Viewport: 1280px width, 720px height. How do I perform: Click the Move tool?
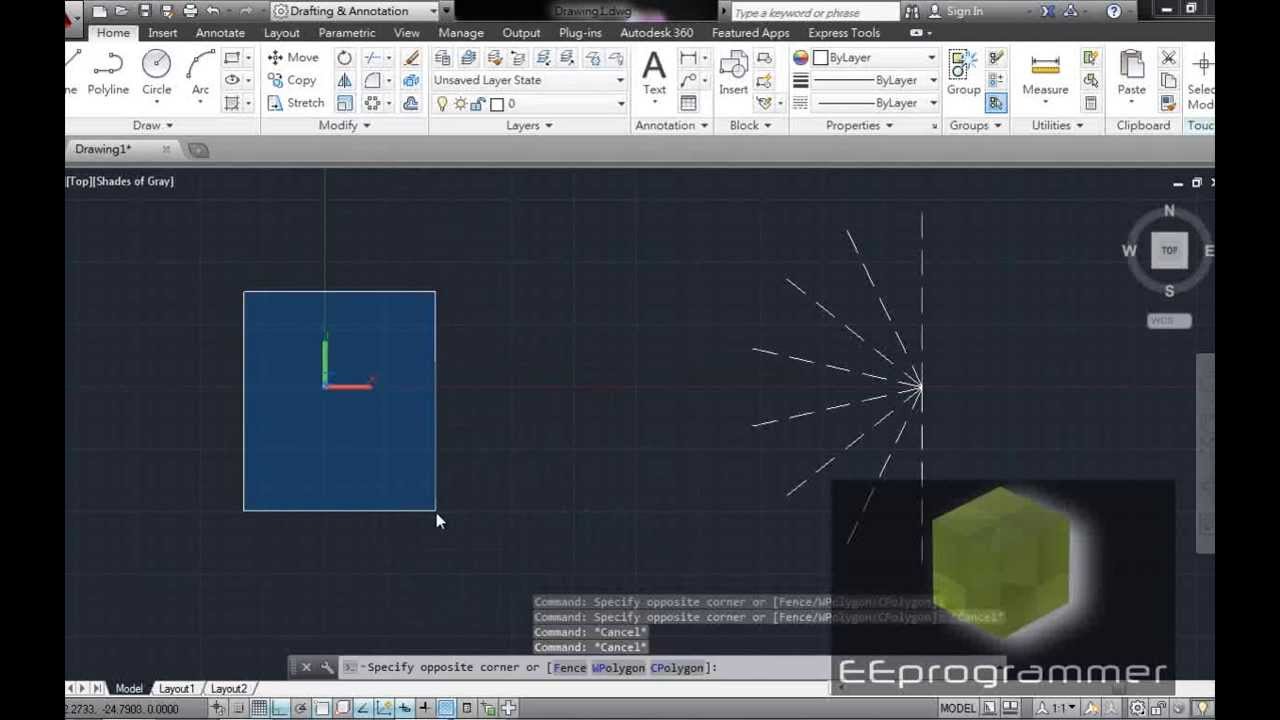pos(293,57)
